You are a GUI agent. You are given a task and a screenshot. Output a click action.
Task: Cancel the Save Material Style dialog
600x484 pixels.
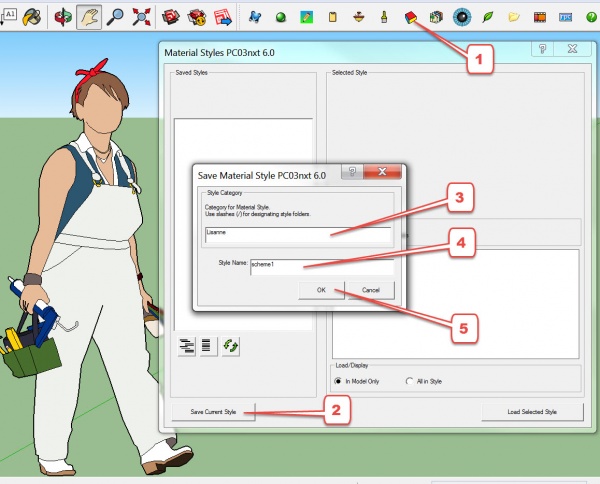pos(370,289)
